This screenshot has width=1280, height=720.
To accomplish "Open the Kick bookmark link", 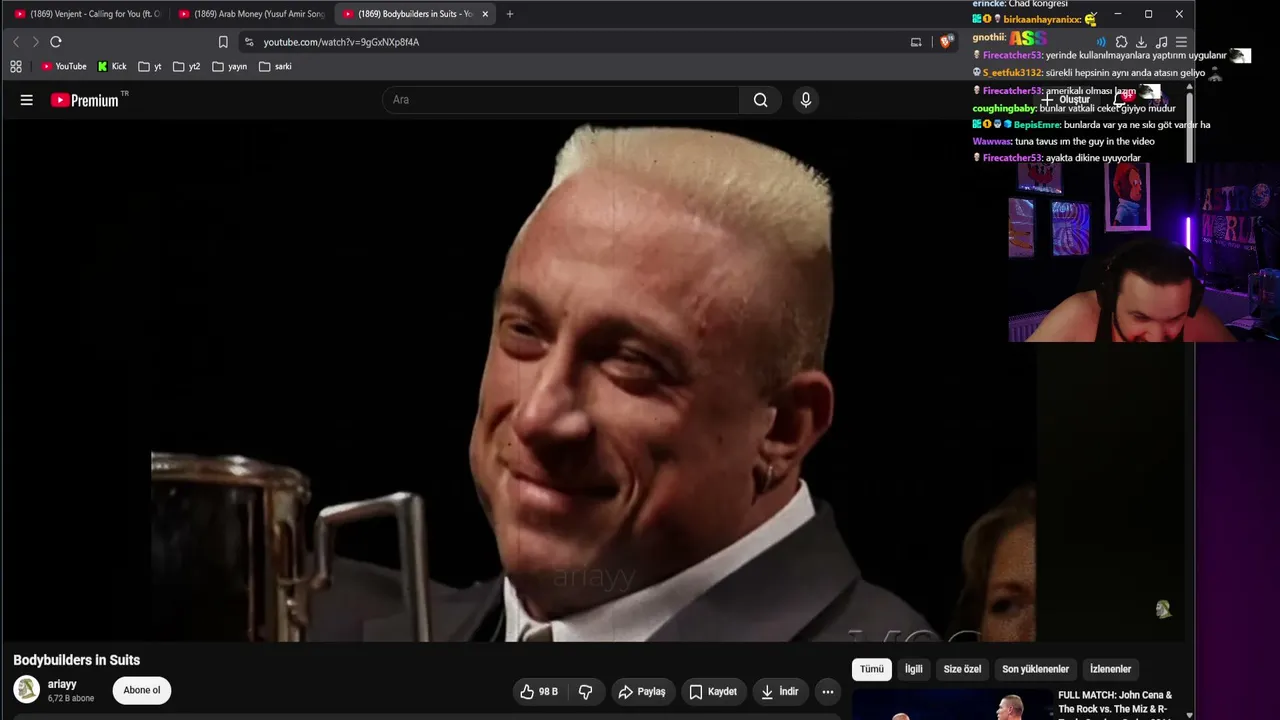I will [x=112, y=67].
